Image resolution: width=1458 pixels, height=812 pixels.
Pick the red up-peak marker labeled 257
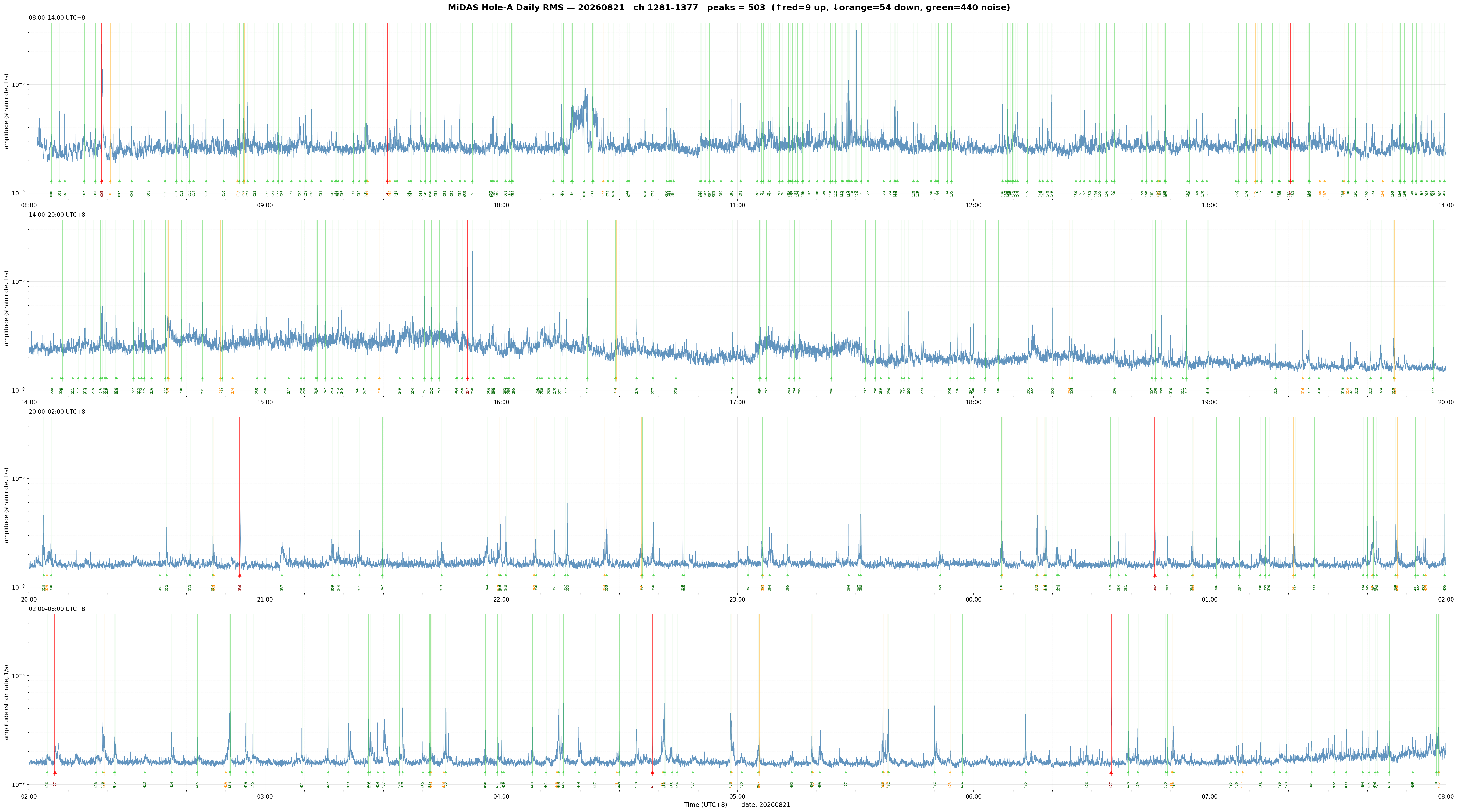(x=468, y=378)
